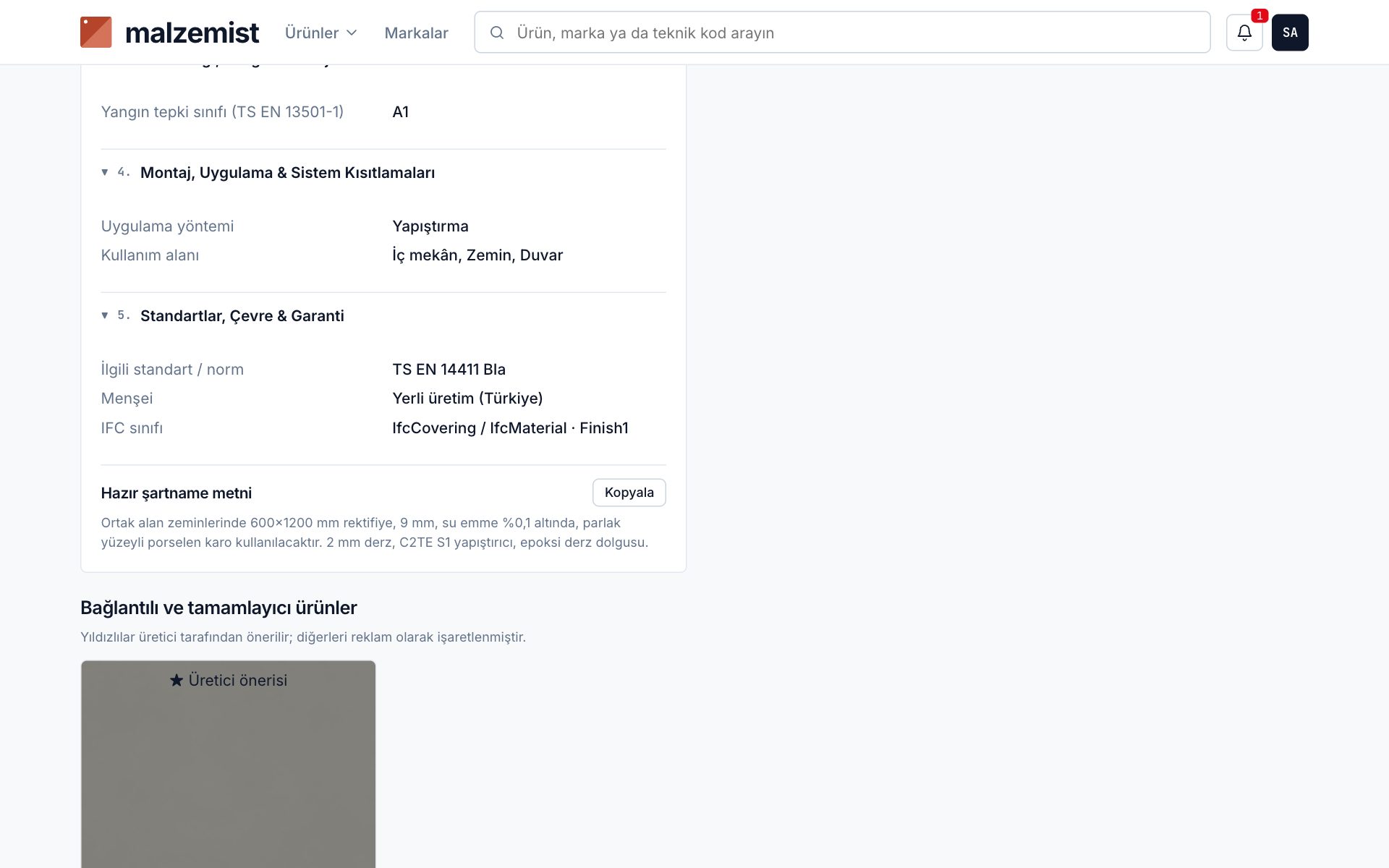Click the notification count badge
1389x868 pixels.
tap(1260, 15)
